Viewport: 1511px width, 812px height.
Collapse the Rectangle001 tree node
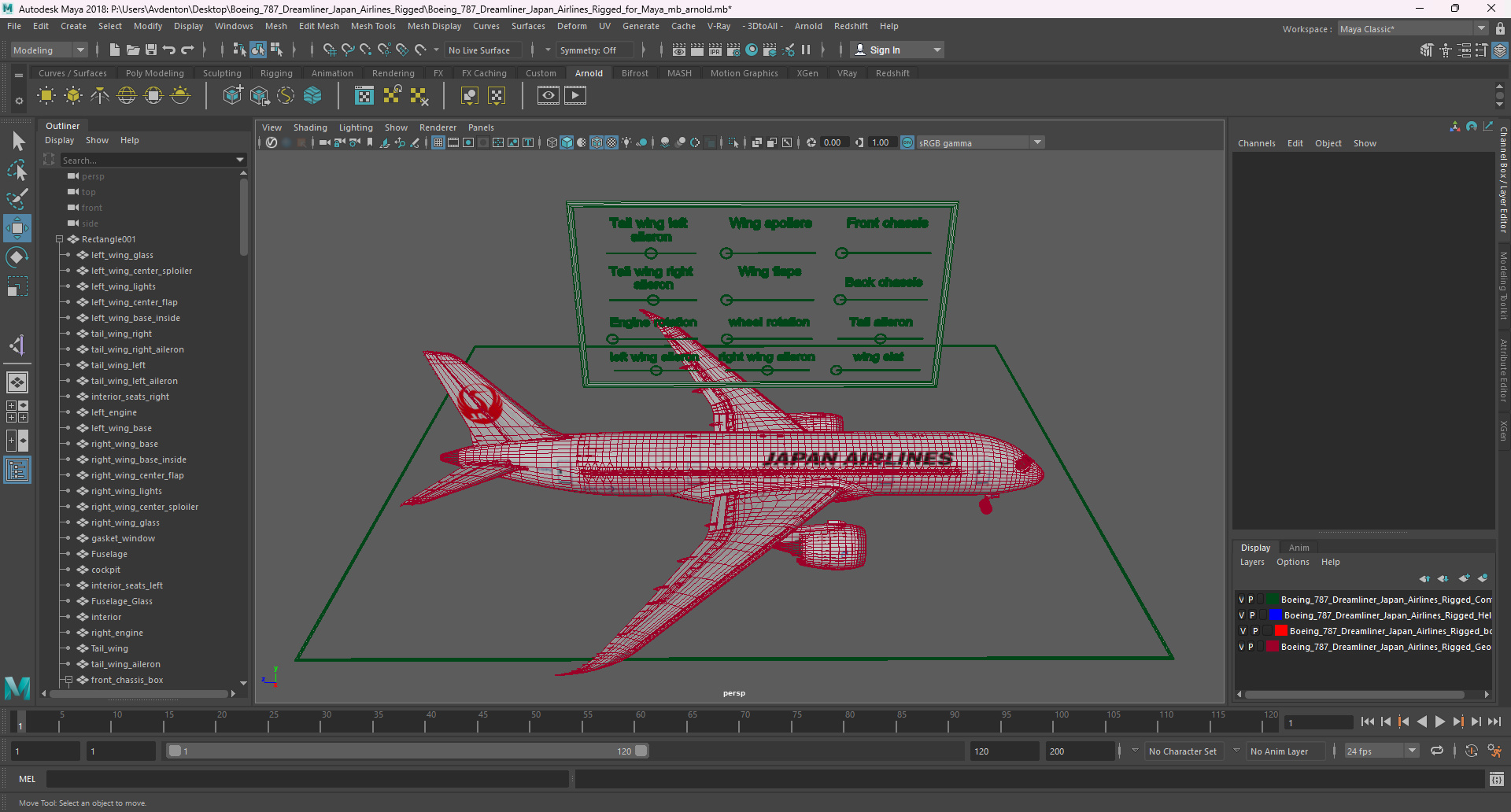tap(60, 239)
